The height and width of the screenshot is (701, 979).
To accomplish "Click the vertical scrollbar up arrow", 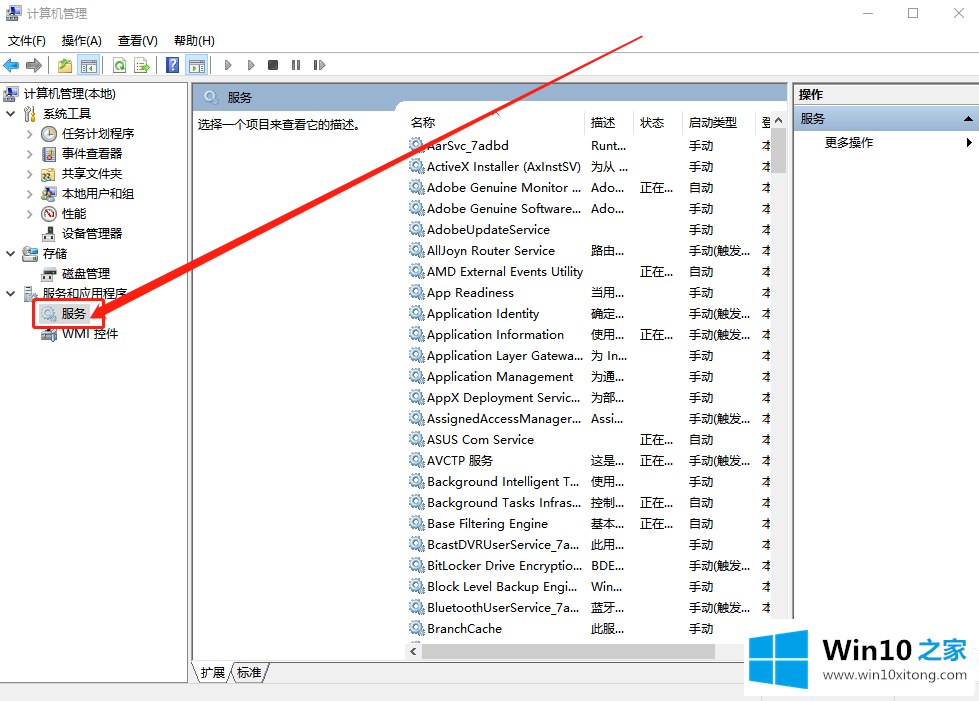I will tap(778, 120).
